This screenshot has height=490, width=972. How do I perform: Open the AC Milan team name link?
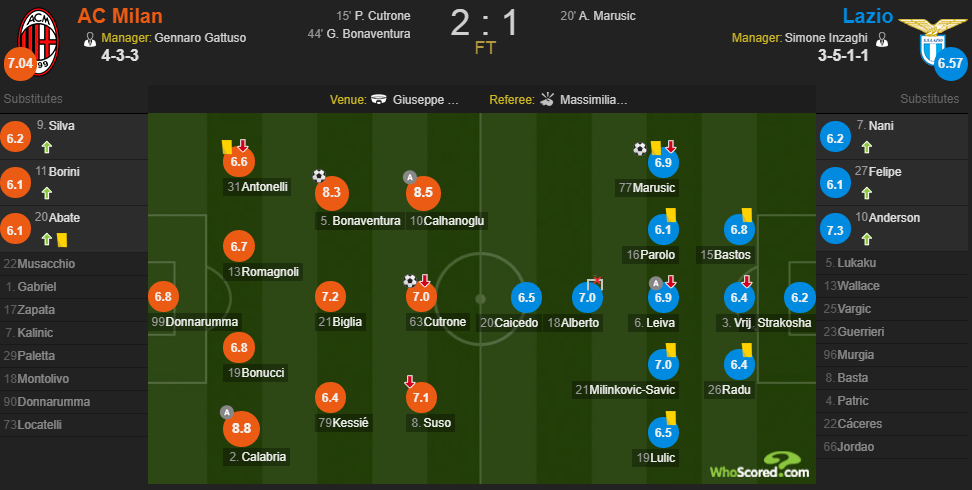[120, 16]
